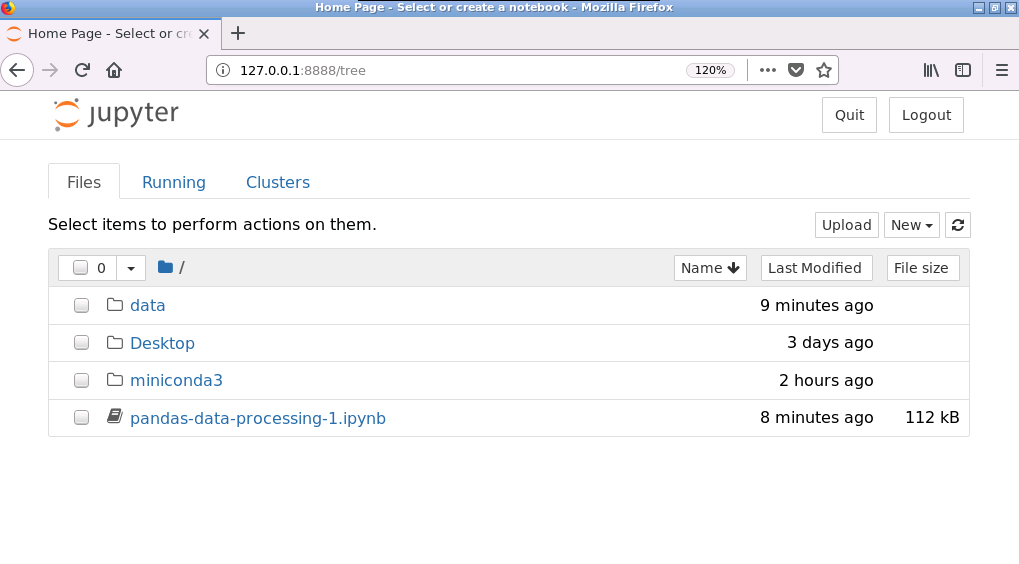This screenshot has width=1019, height=564.
Task: Reload the page in Firefox
Action: click(82, 70)
